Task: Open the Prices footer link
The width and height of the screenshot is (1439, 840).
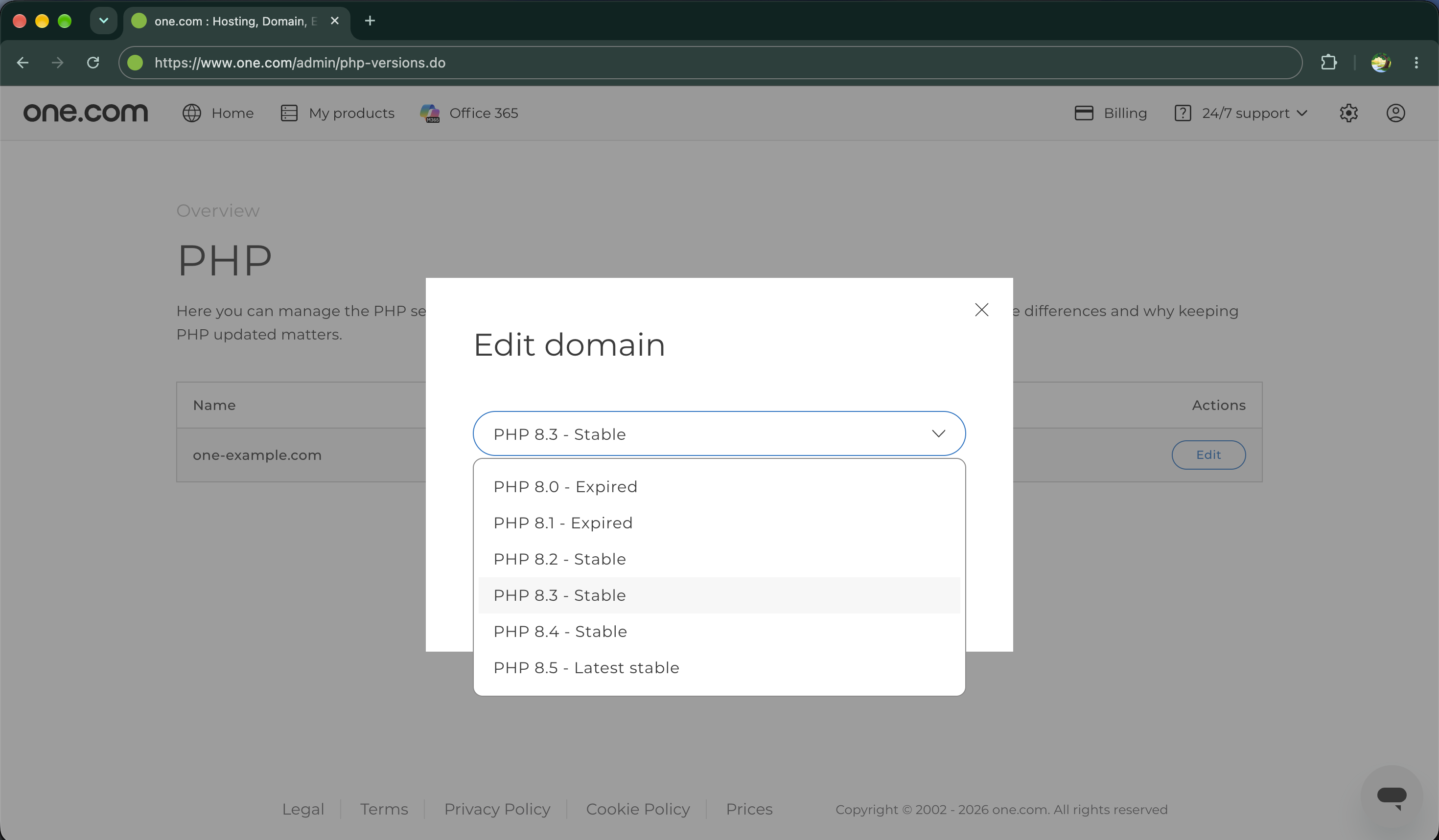Action: (x=749, y=809)
